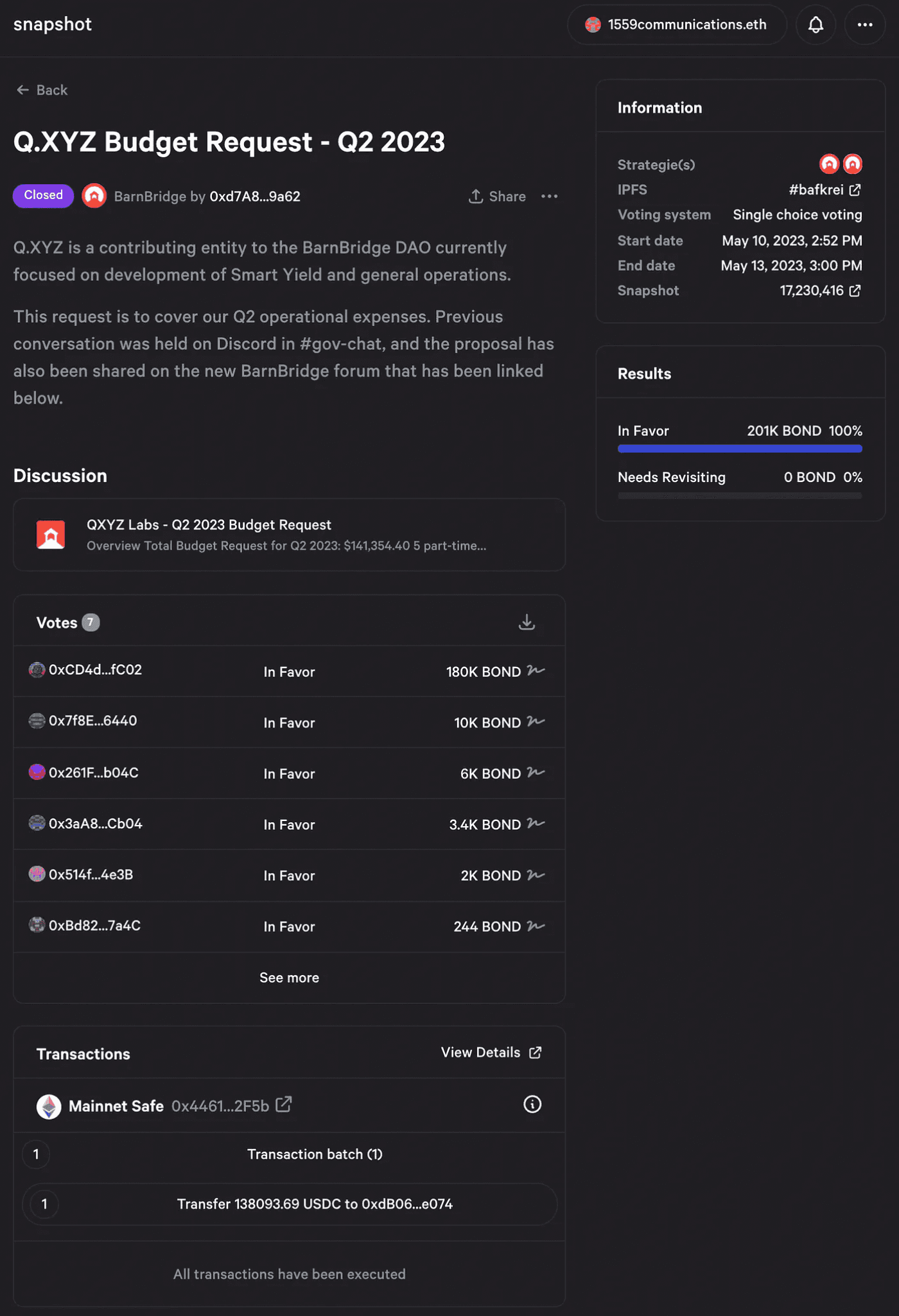Open the Mainnet Safe address external link
The image size is (899, 1316).
point(283,1104)
